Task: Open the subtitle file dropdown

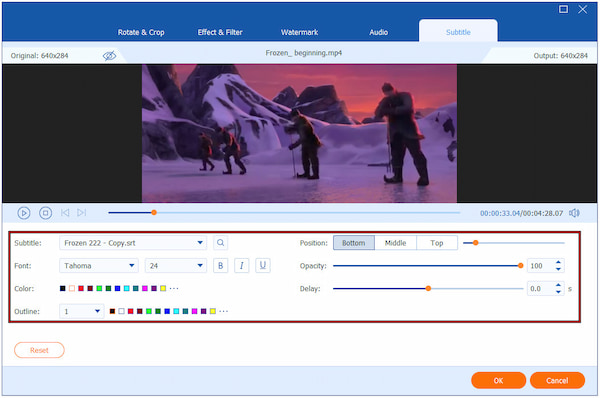Action: (x=133, y=243)
